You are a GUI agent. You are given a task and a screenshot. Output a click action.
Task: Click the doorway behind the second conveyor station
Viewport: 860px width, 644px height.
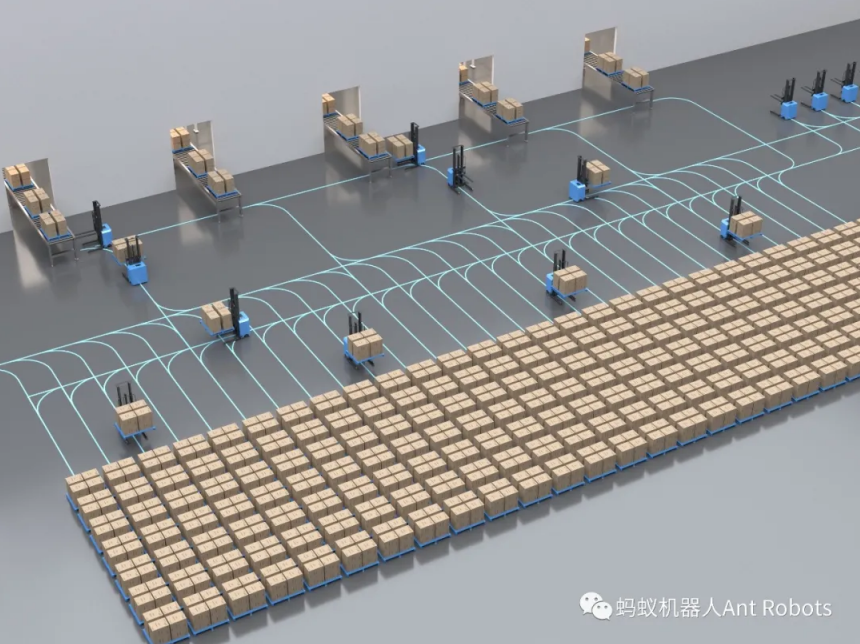tap(200, 135)
